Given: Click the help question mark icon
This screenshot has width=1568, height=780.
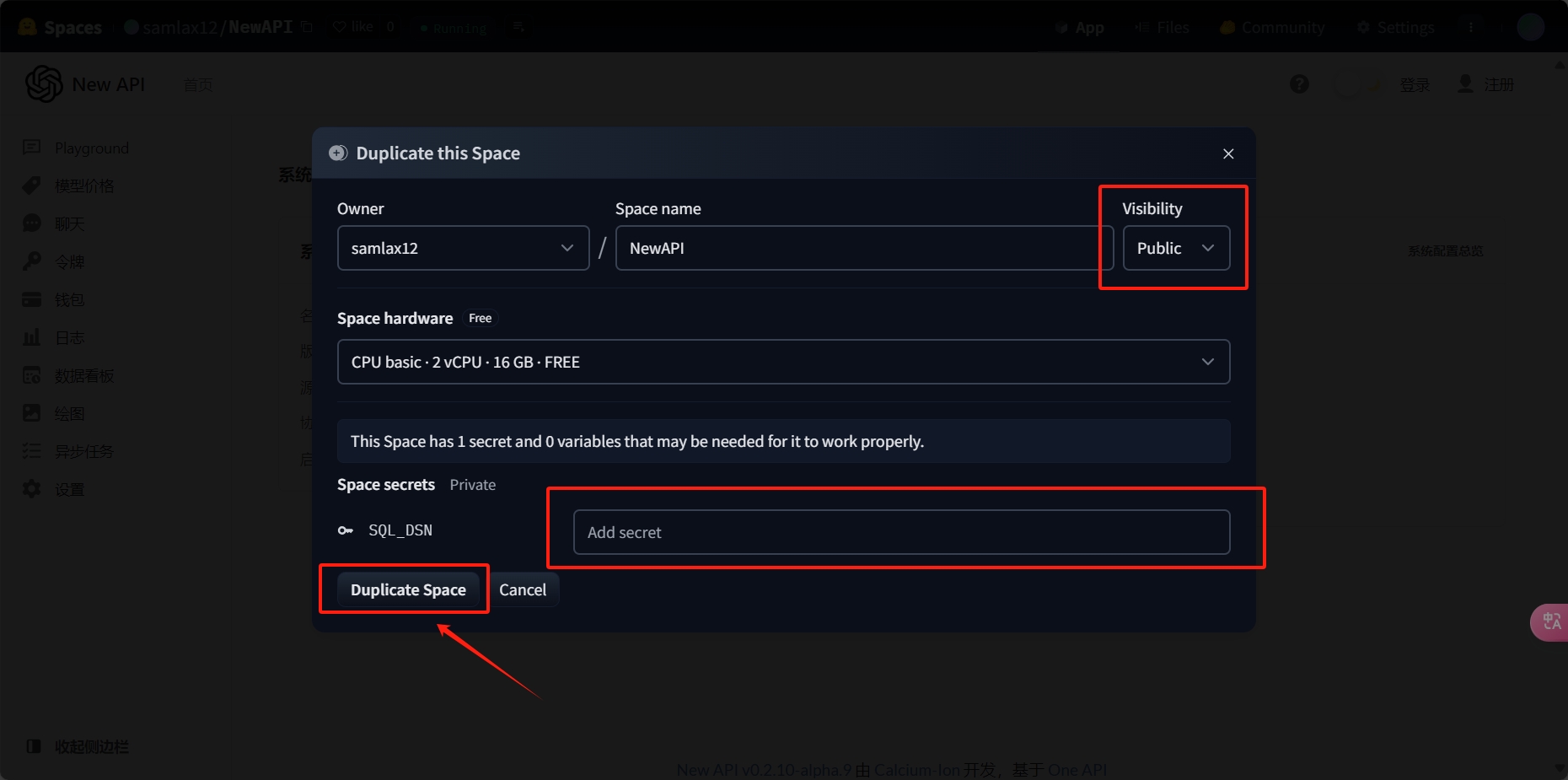Looking at the screenshot, I should [1299, 84].
